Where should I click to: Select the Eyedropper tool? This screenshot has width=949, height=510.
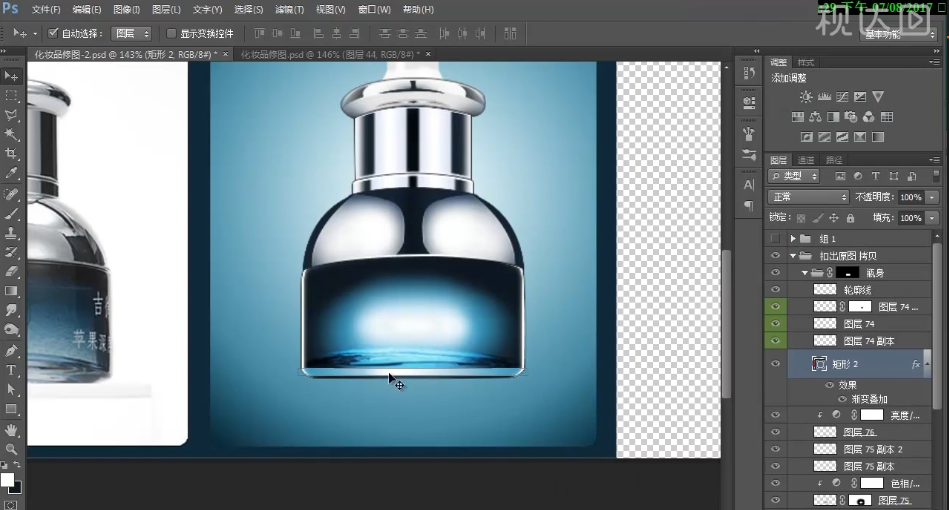(x=11, y=173)
